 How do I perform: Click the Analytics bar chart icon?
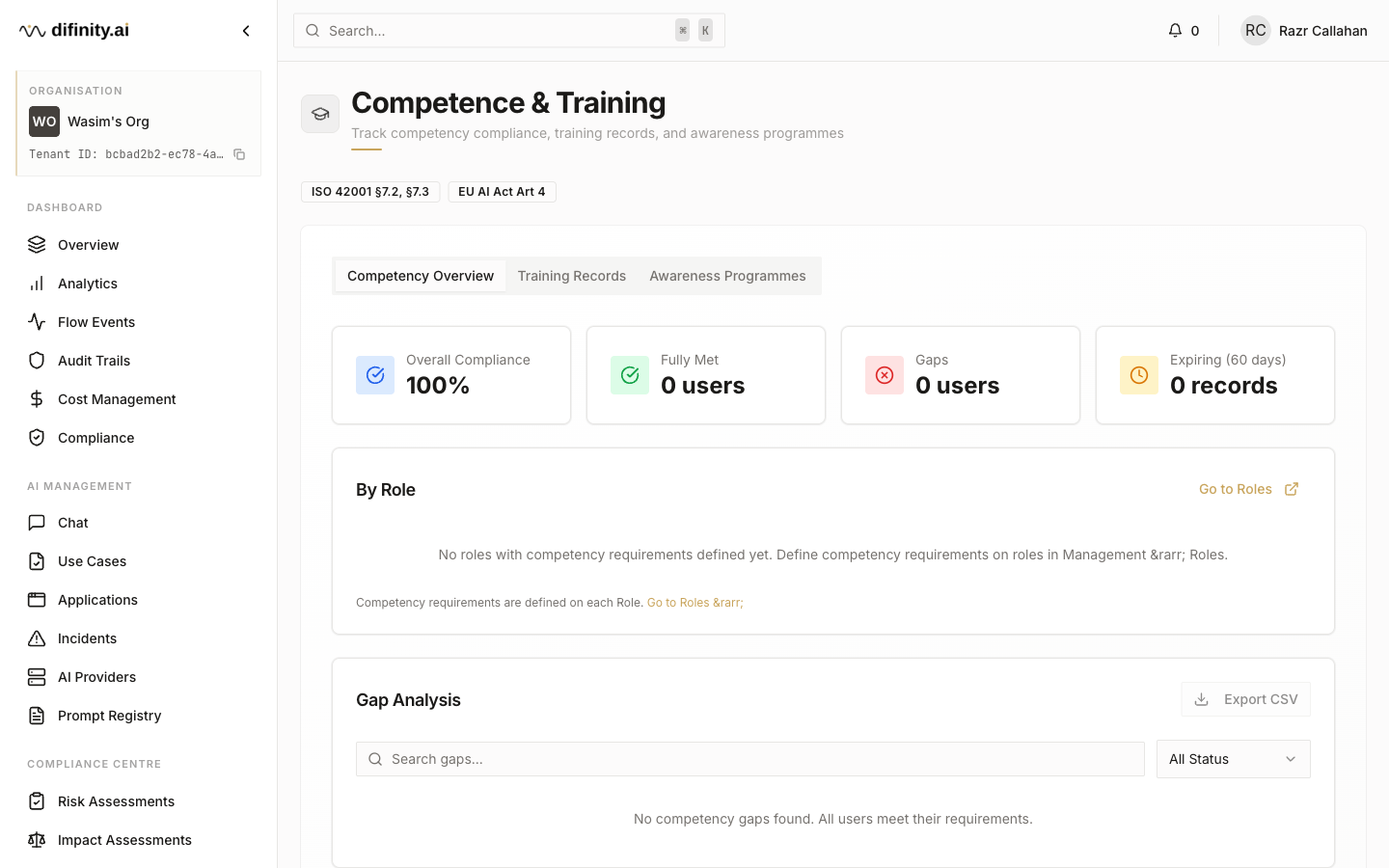tap(37, 284)
